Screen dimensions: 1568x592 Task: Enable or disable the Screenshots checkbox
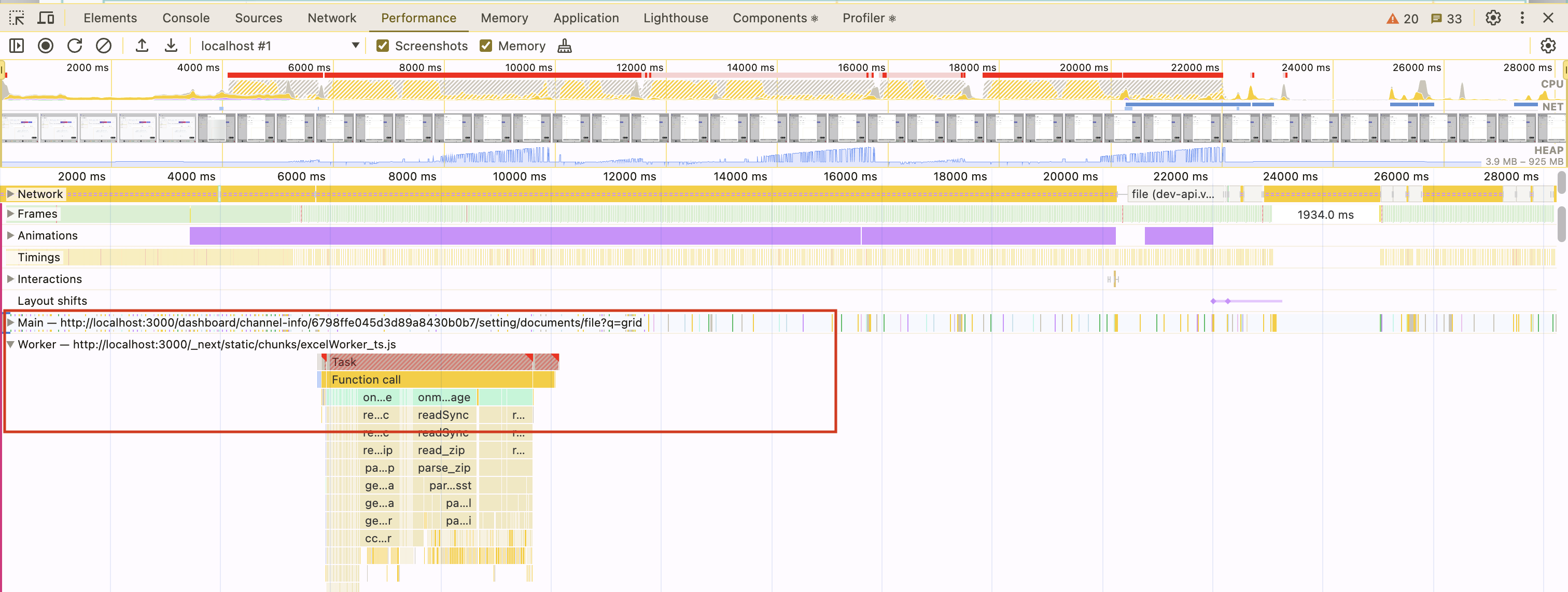382,46
